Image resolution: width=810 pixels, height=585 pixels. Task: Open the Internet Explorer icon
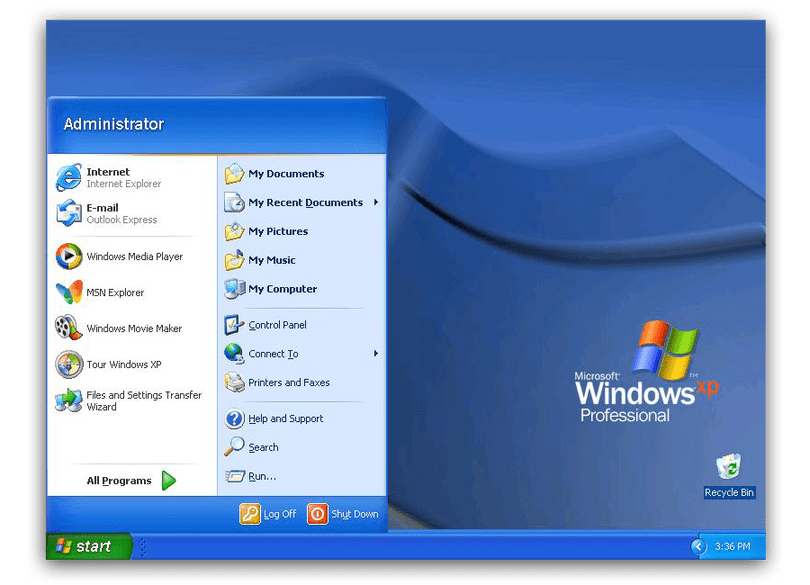69,177
